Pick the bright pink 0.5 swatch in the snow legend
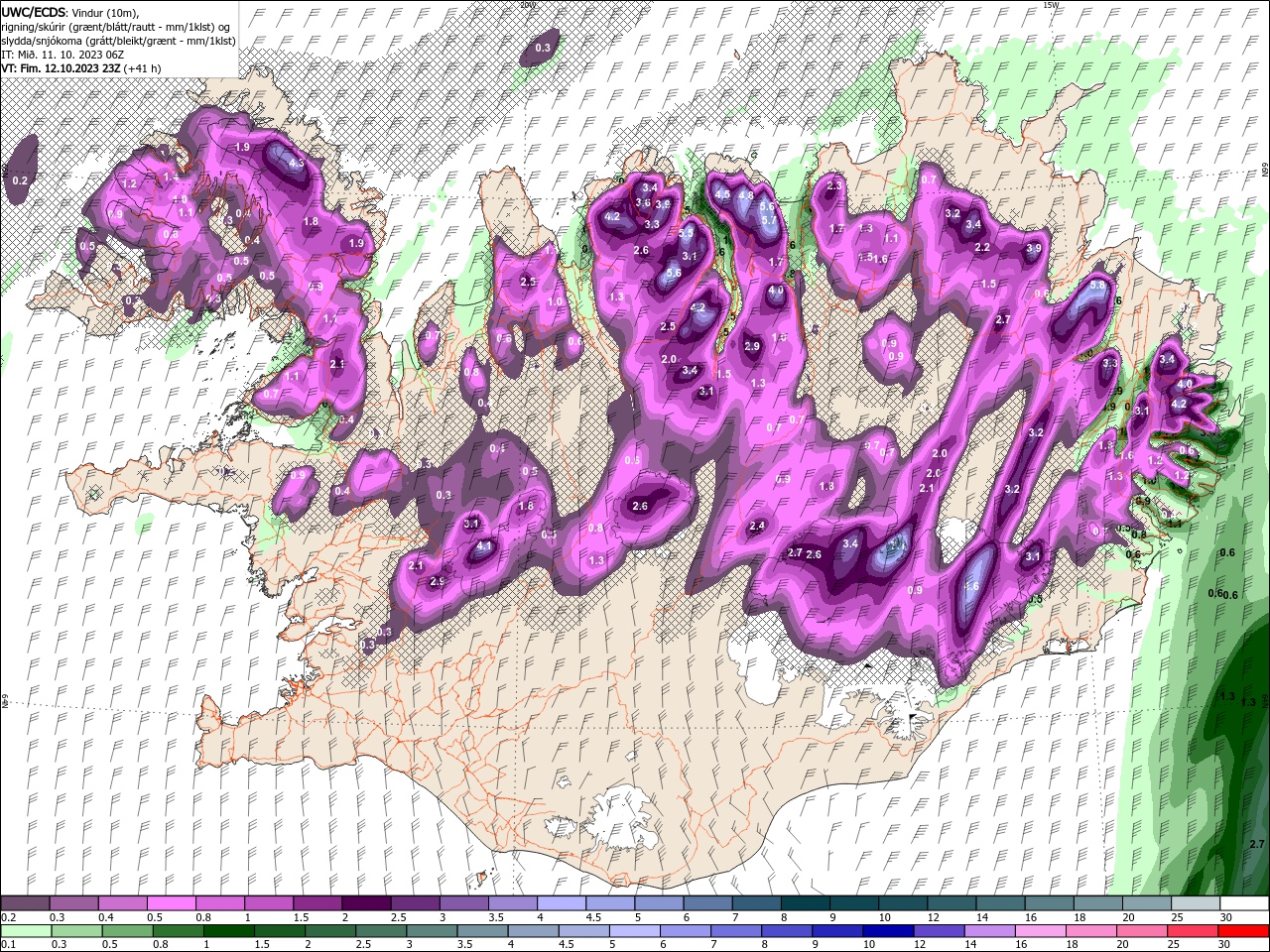 tap(171, 903)
